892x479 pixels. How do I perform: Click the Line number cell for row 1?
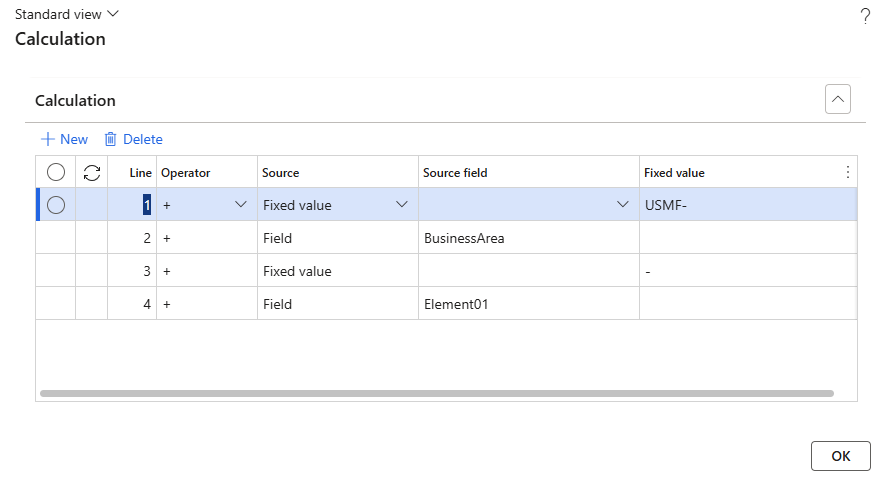[132, 205]
